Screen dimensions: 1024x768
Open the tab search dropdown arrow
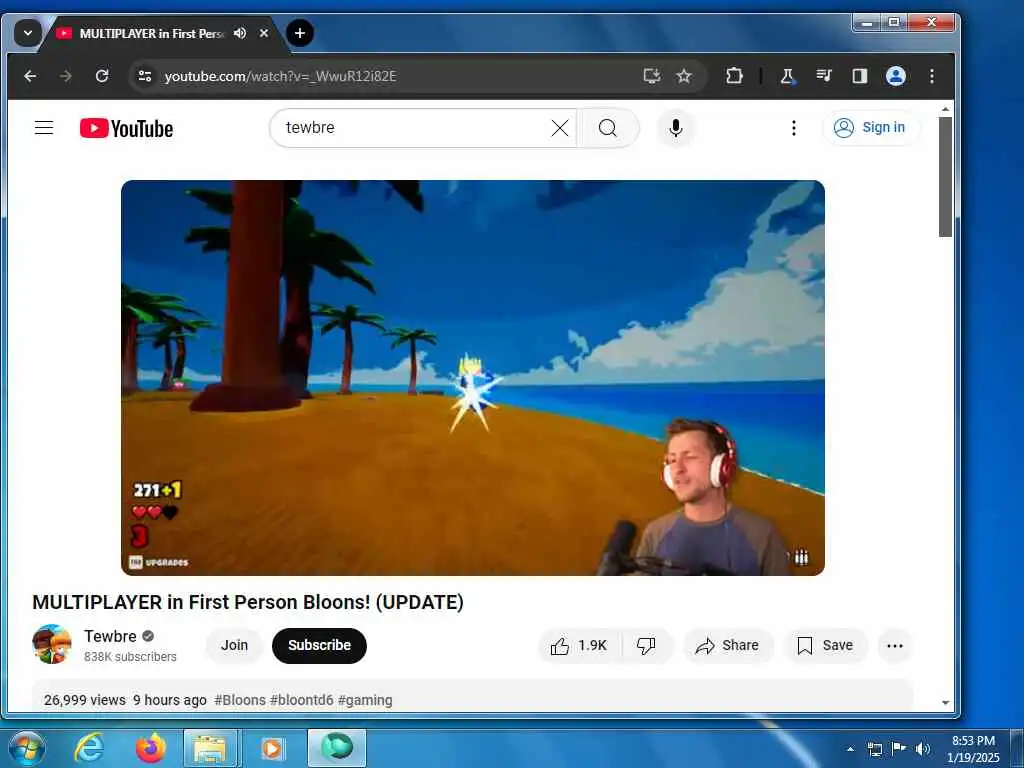click(x=27, y=33)
